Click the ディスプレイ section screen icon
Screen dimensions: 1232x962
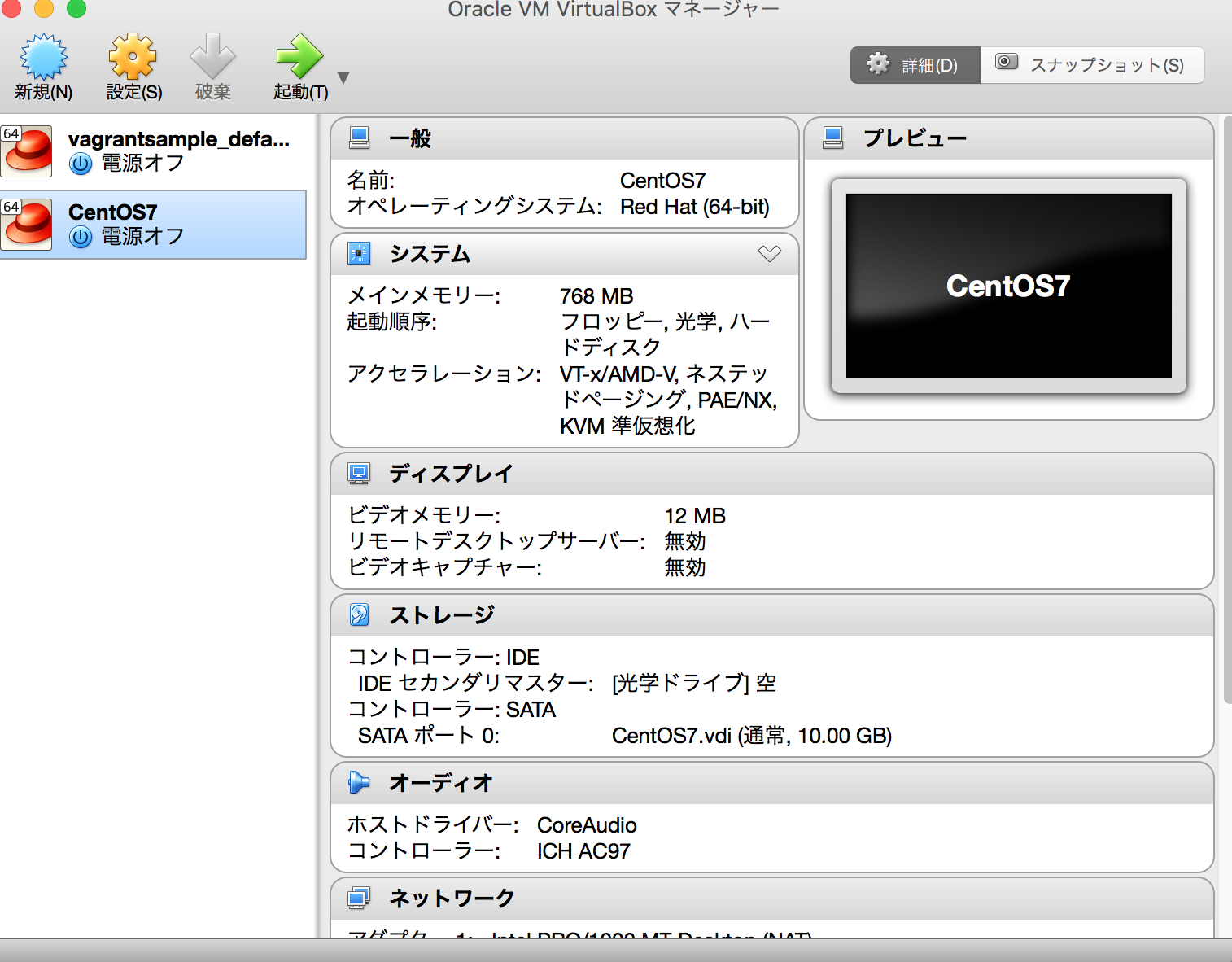pyautogui.click(x=358, y=473)
